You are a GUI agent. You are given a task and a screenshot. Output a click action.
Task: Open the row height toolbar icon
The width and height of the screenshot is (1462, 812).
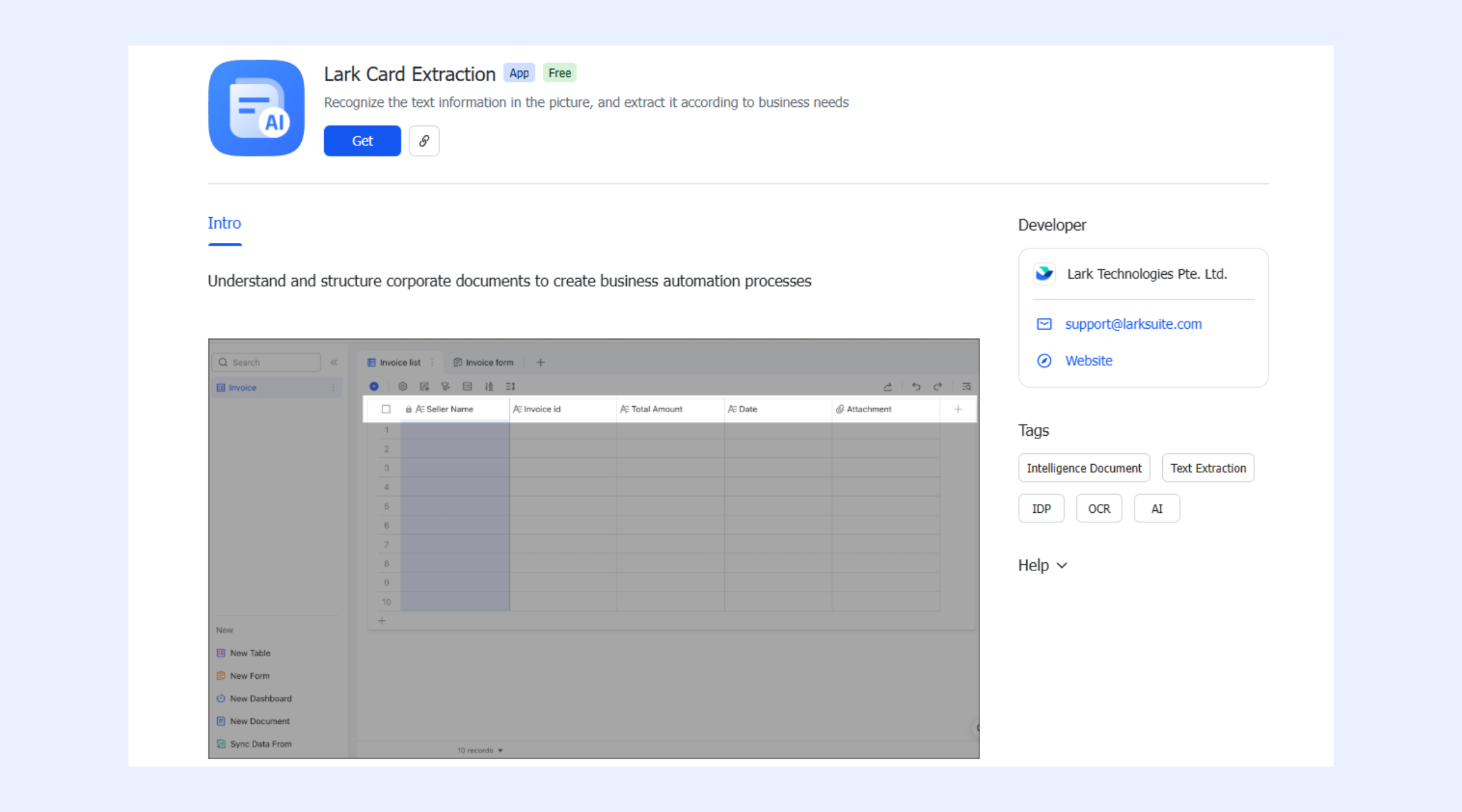pos(510,386)
